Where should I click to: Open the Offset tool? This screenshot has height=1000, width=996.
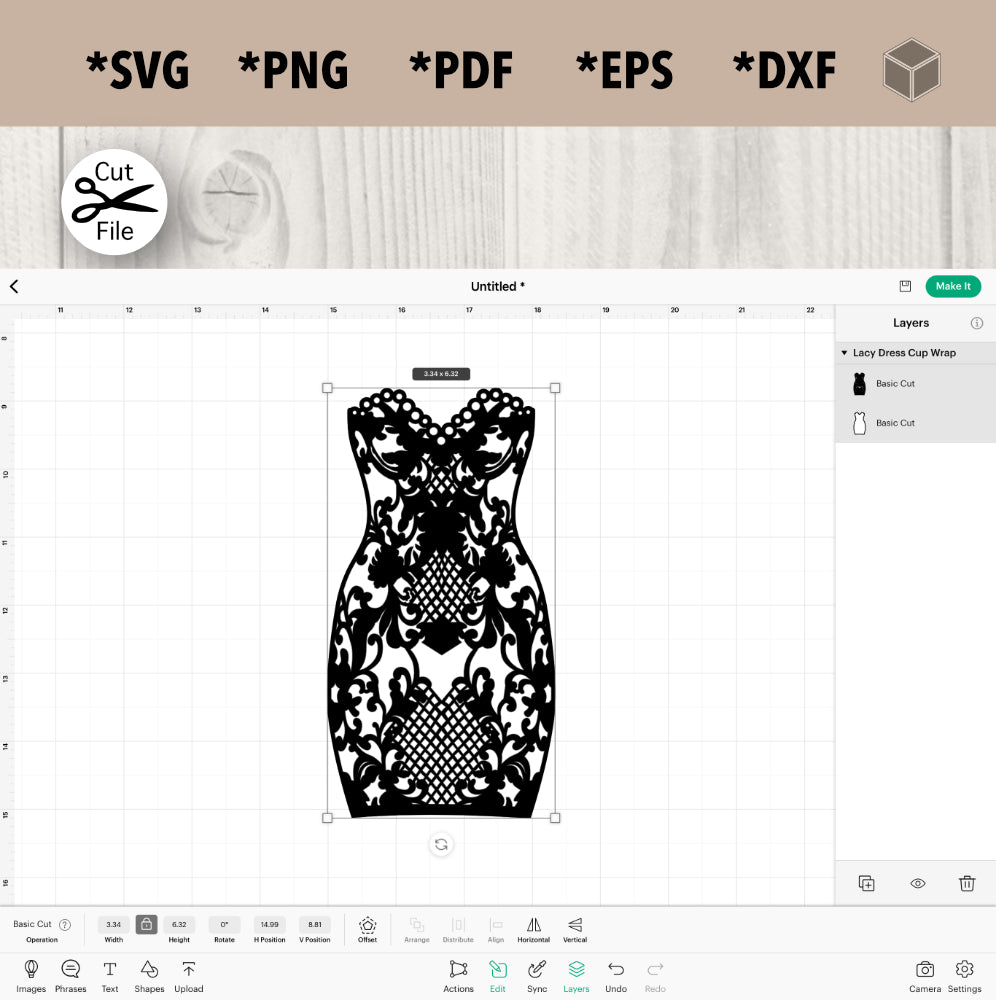tap(367, 929)
